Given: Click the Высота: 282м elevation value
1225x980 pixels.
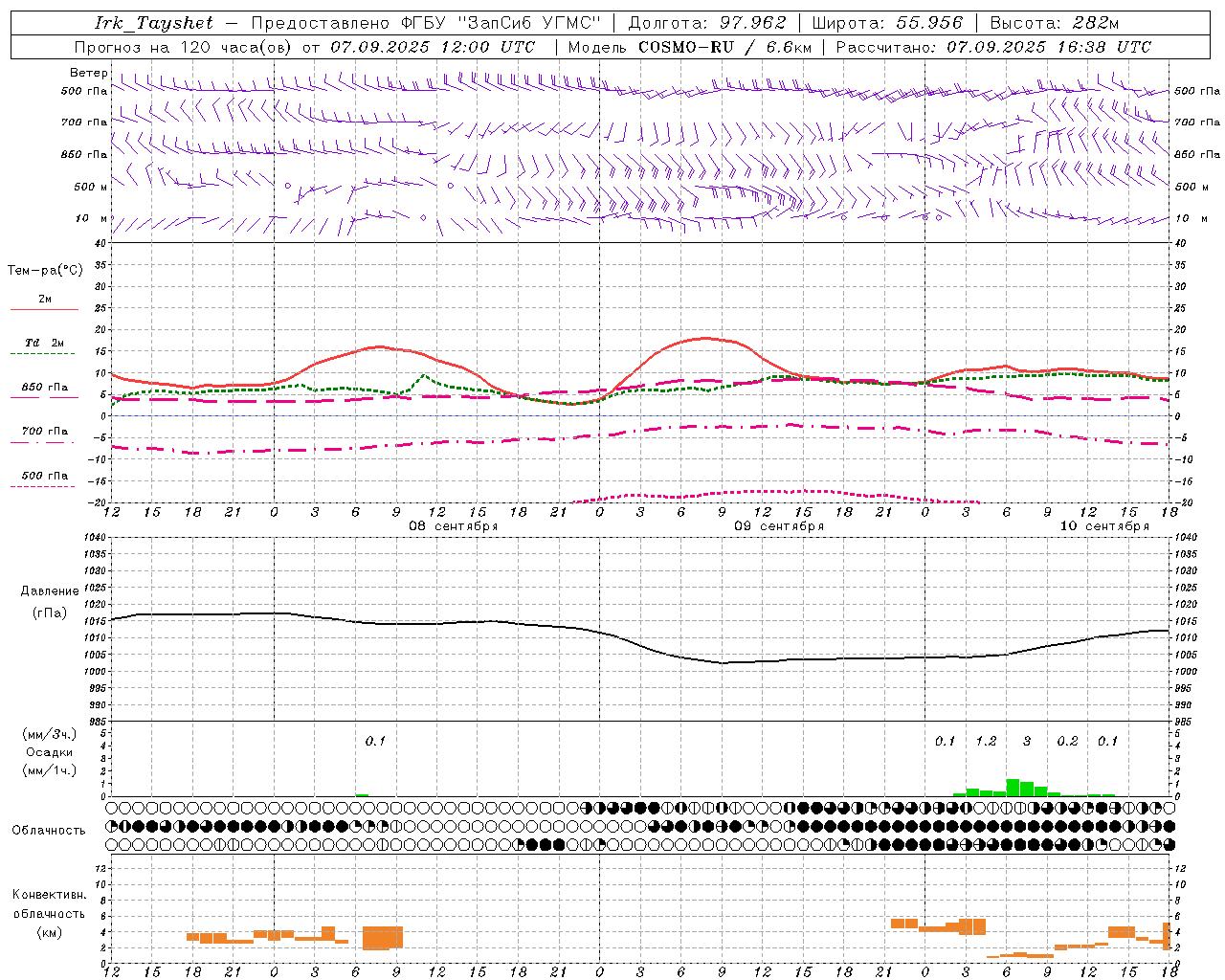Looking at the screenshot, I should [x=1055, y=23].
